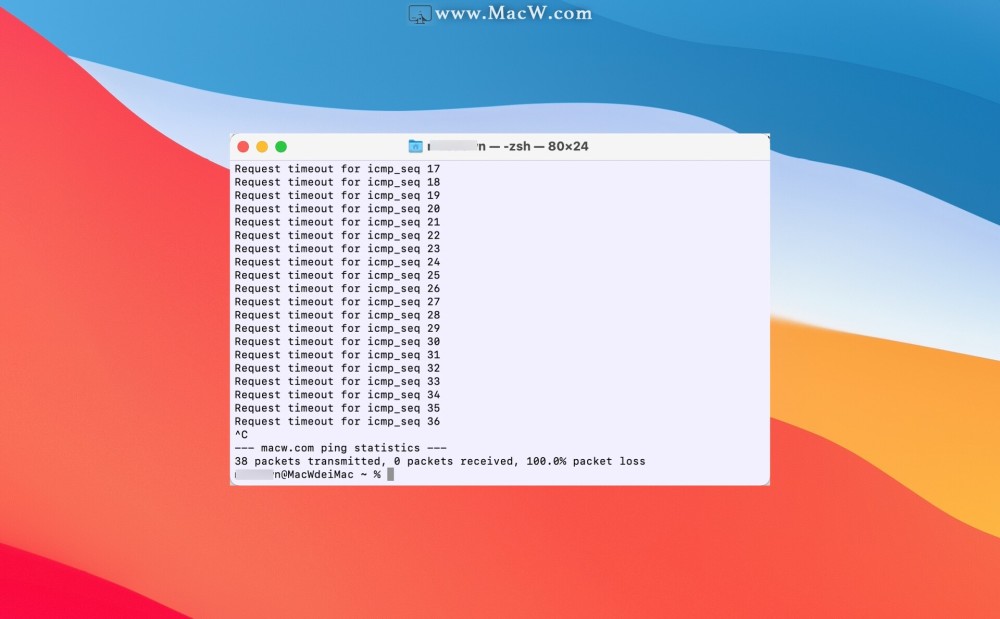Screen dimensions: 1000x619
Task: Click the home folder icon in title bar
Action: (x=415, y=146)
